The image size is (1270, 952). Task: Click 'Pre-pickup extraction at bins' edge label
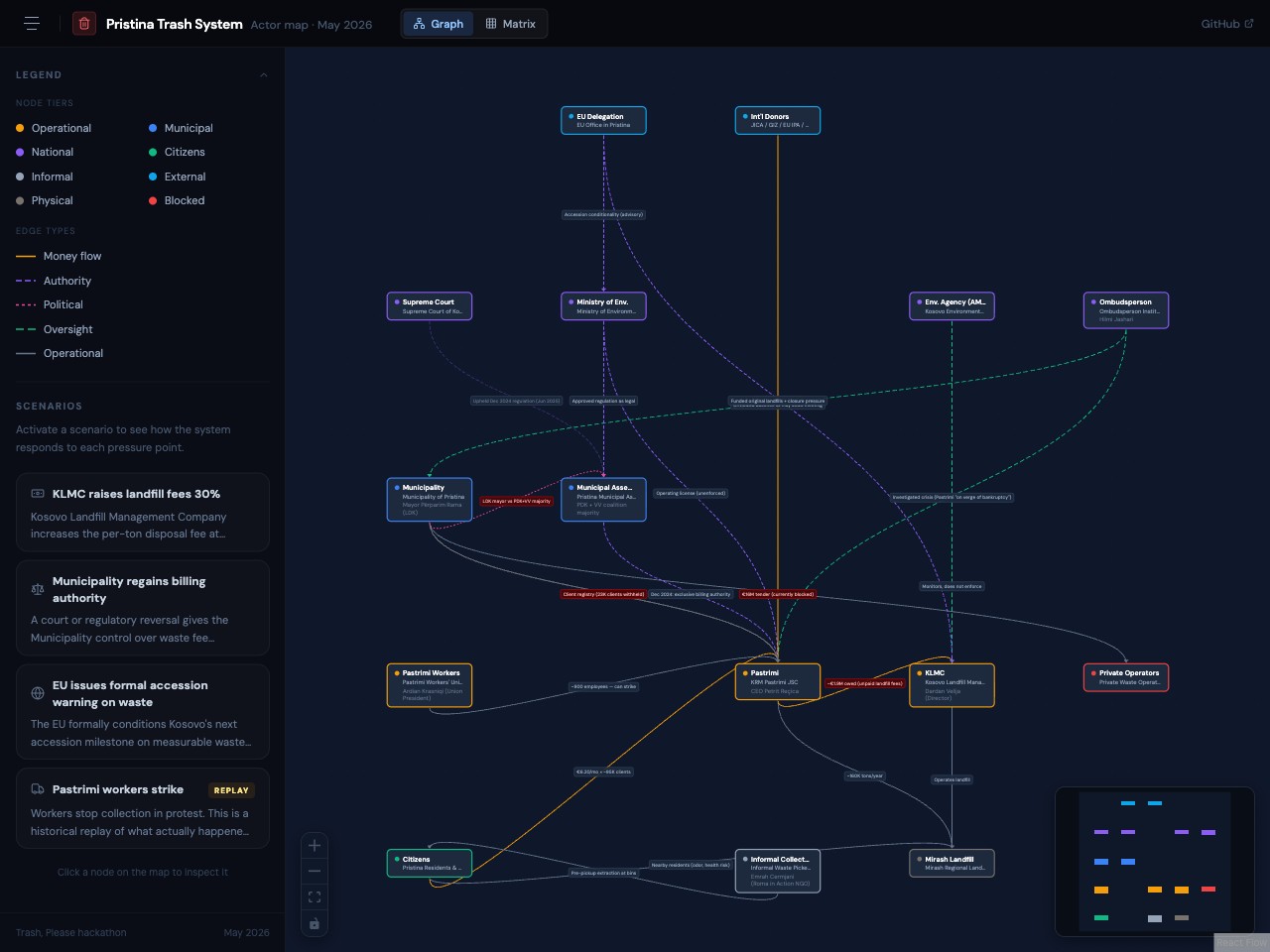pyautogui.click(x=603, y=874)
